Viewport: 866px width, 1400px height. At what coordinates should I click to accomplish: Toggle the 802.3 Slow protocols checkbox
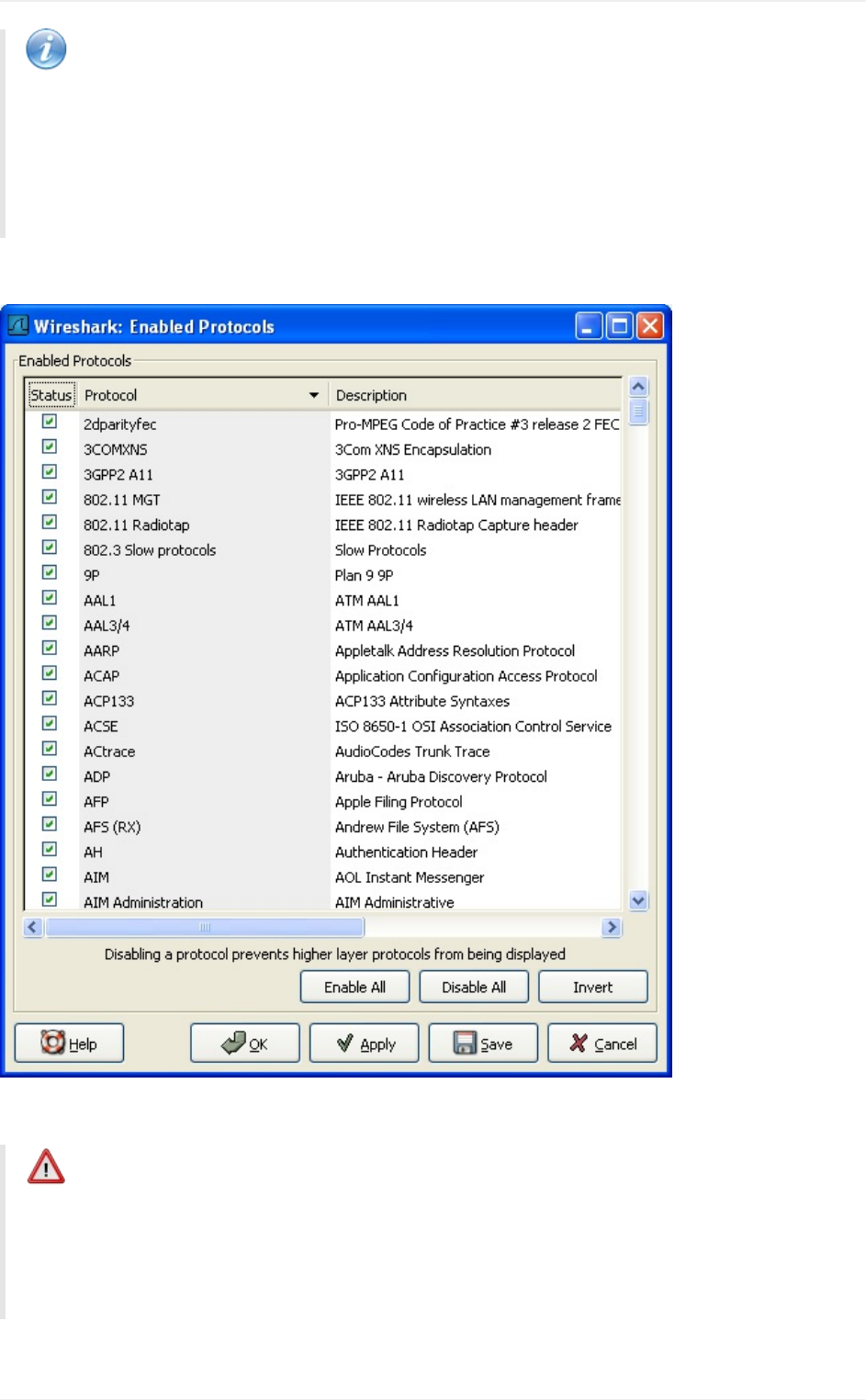click(50, 548)
